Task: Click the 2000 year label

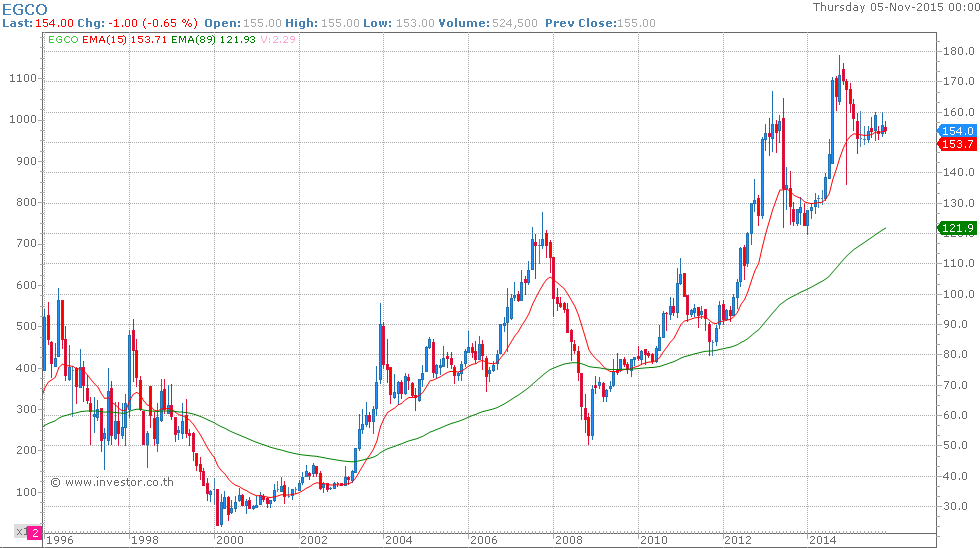Action: (229, 540)
